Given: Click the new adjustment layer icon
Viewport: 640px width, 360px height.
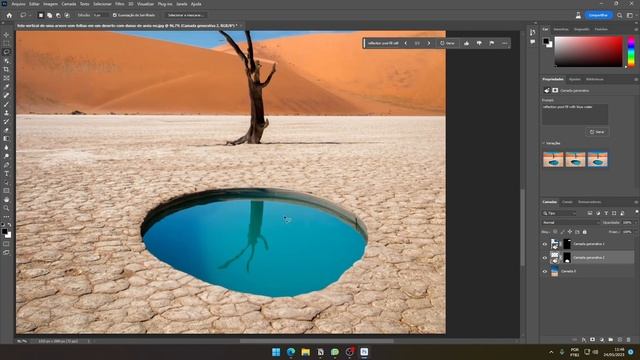Looking at the screenshot, I should [602, 339].
